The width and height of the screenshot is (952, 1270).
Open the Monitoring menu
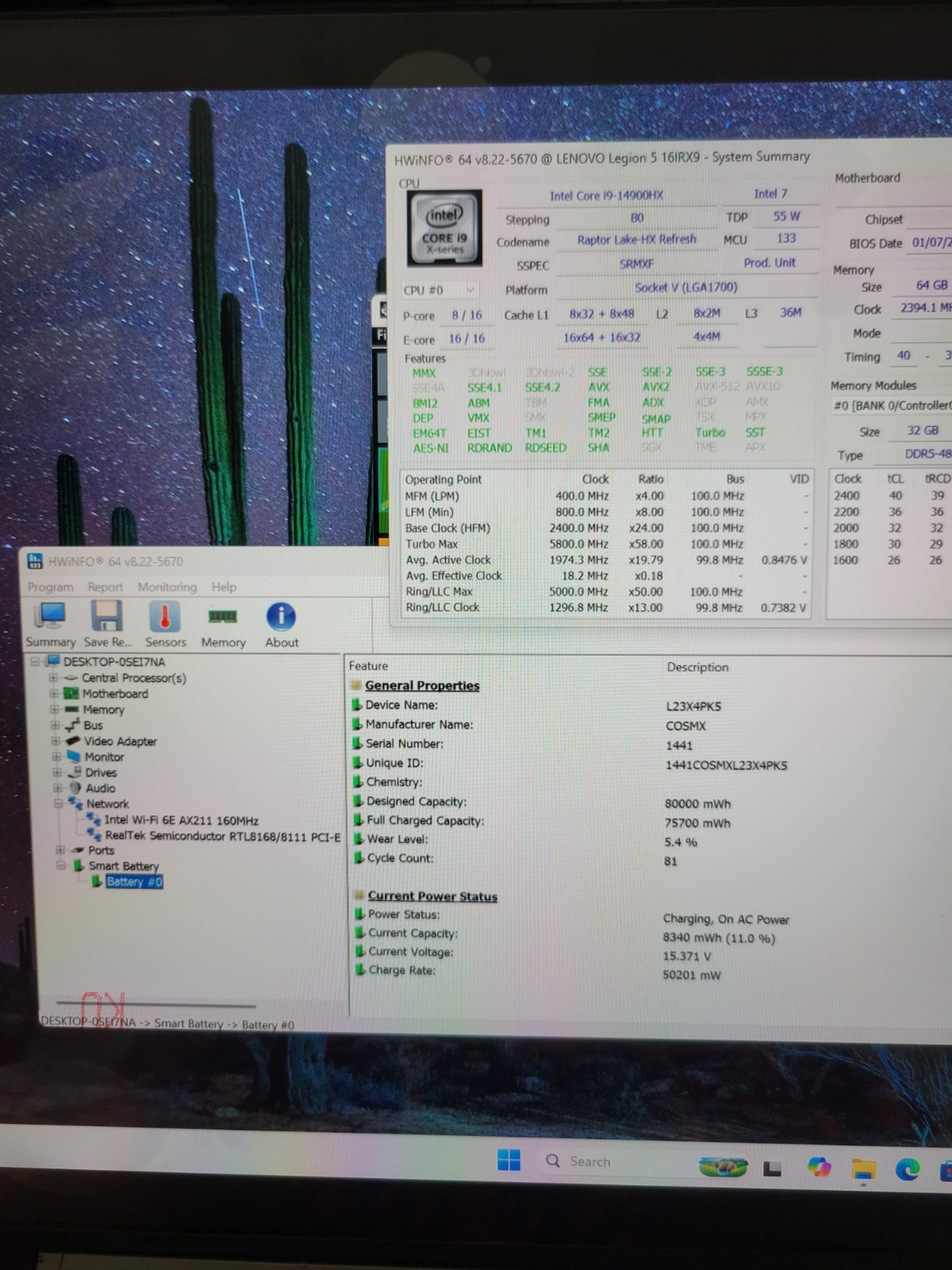[167, 587]
